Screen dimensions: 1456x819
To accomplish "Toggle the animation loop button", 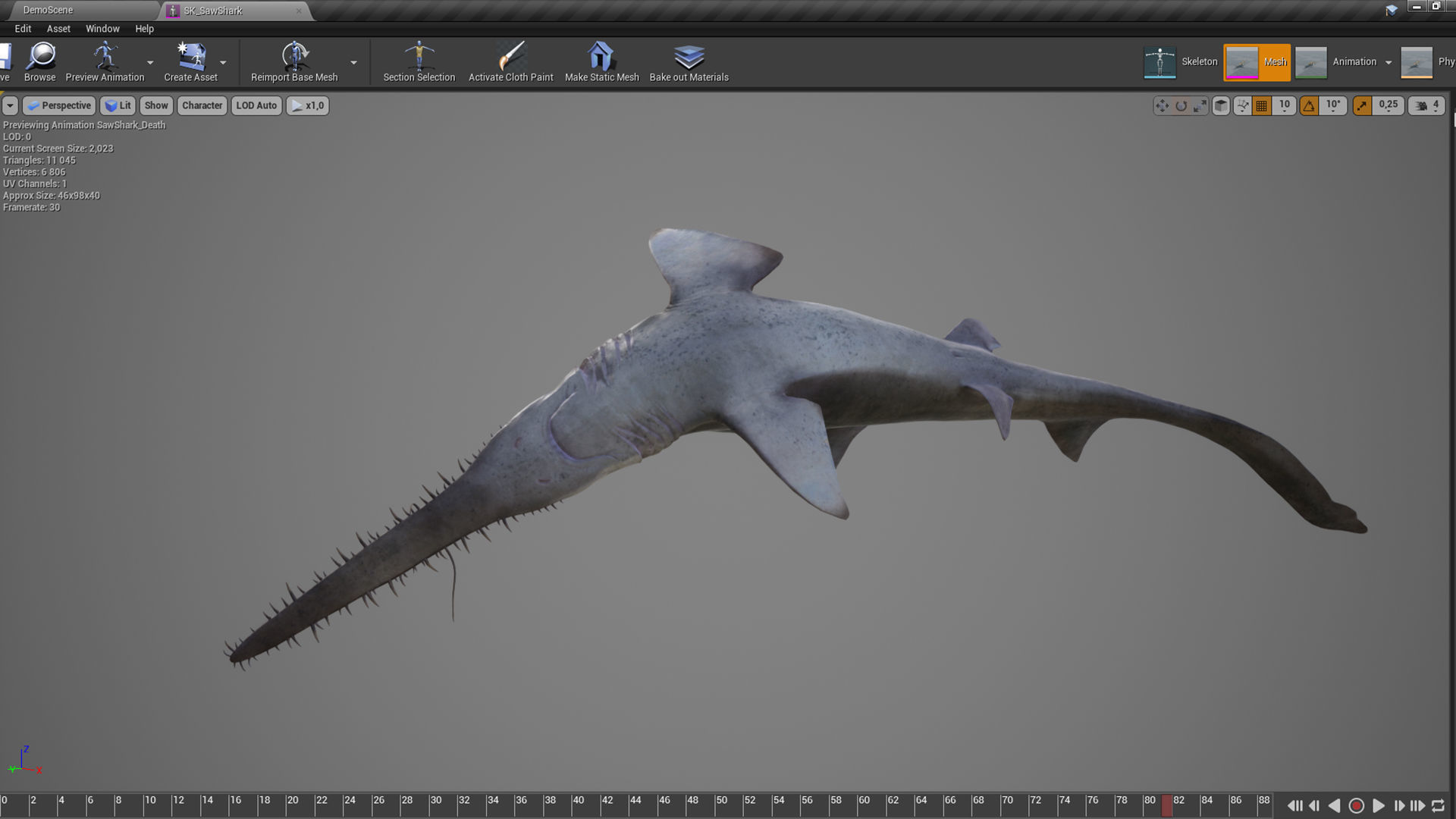I will [x=1438, y=806].
